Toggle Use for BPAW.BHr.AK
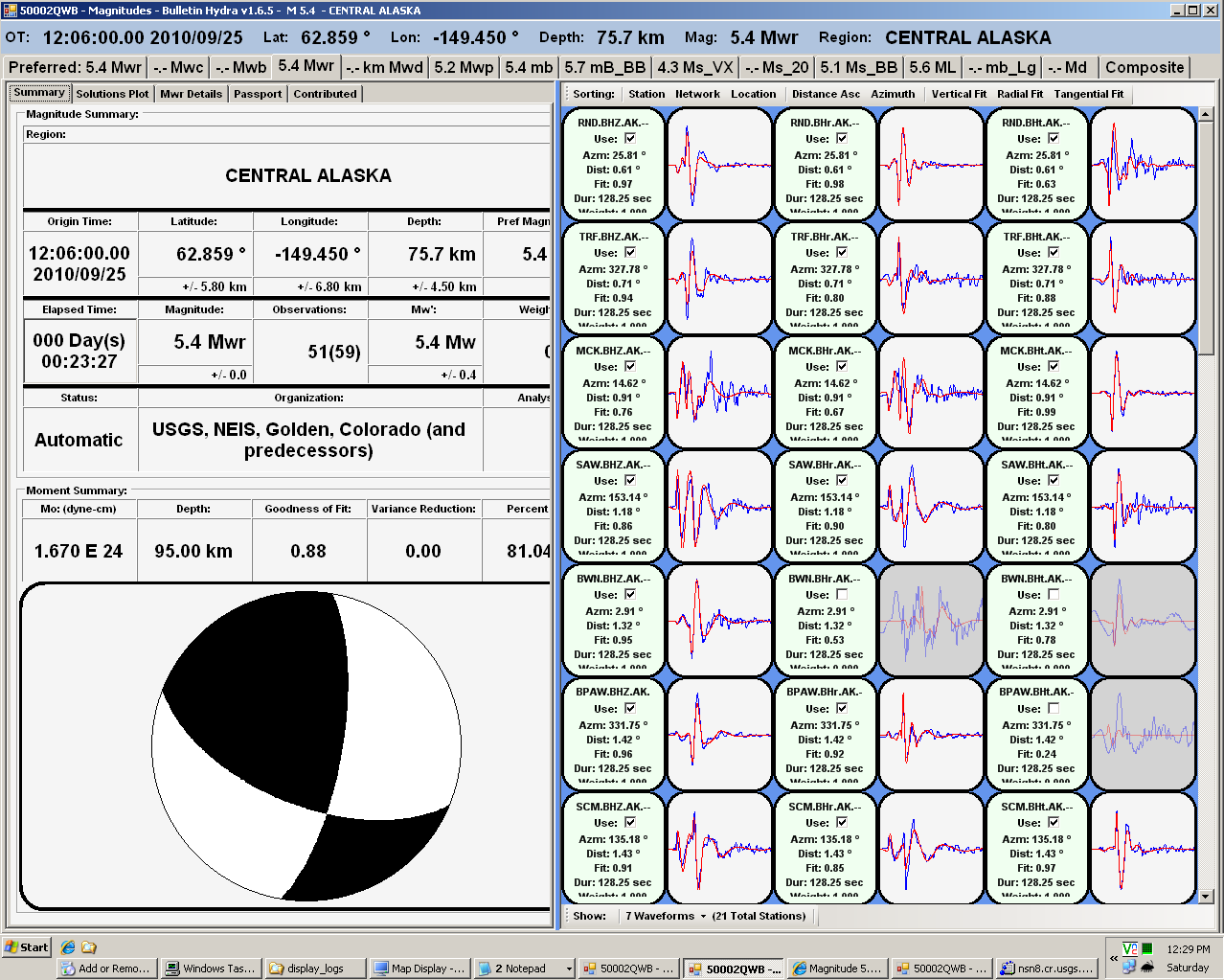 tap(842, 708)
